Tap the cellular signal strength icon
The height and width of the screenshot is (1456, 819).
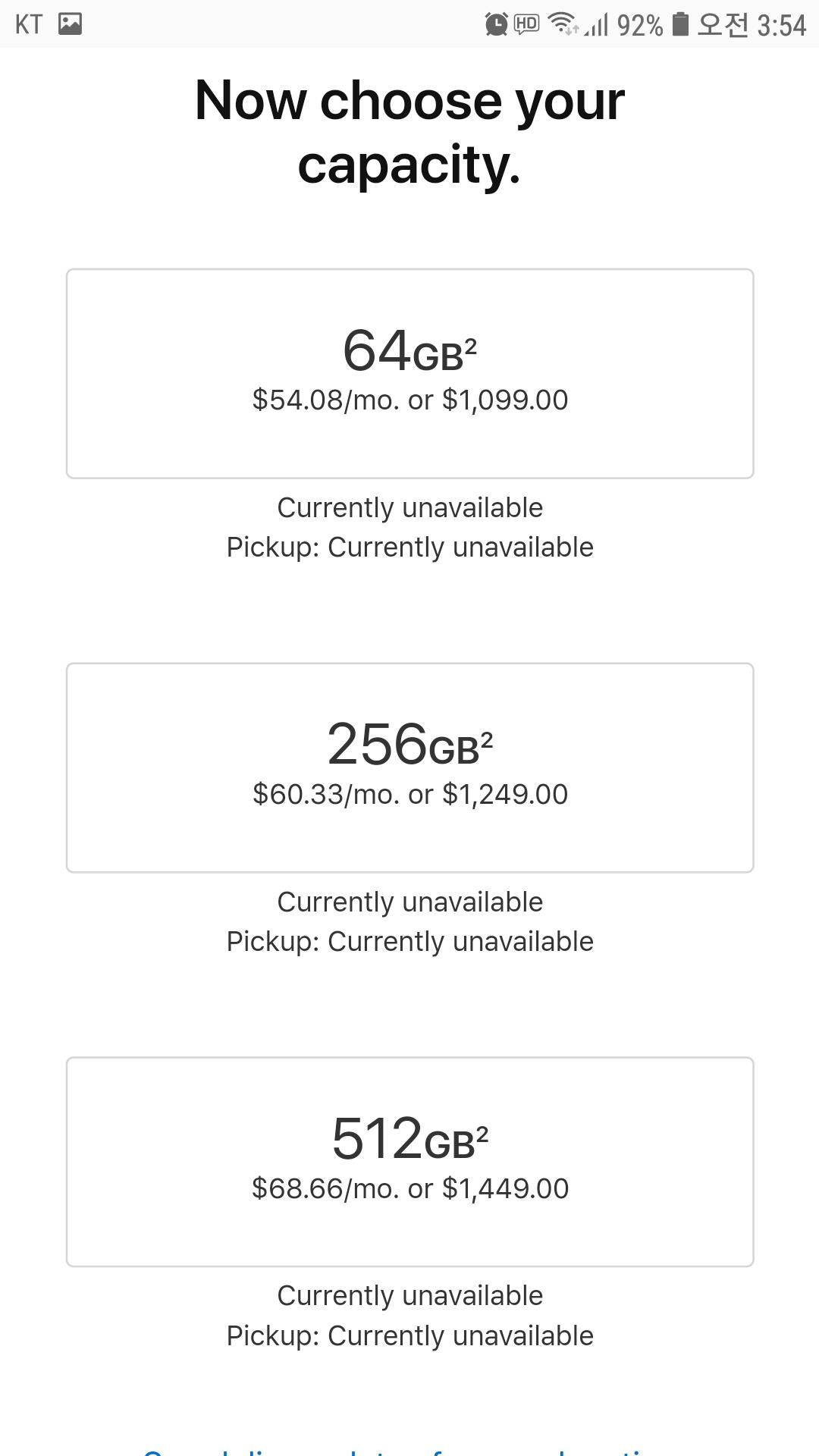click(597, 26)
